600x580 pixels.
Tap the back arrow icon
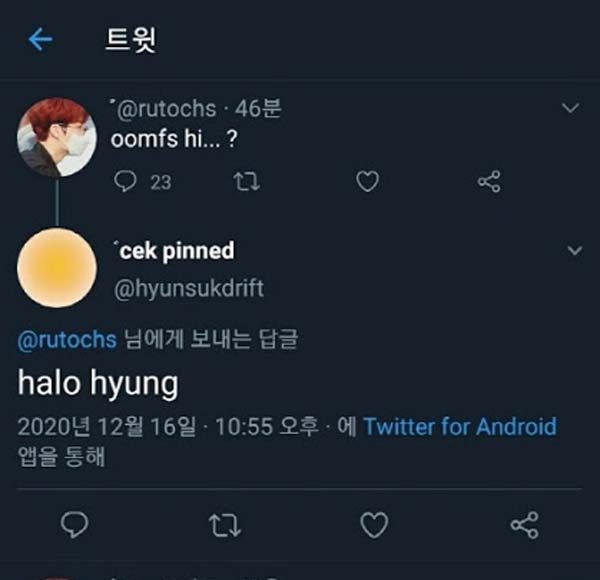[40, 39]
